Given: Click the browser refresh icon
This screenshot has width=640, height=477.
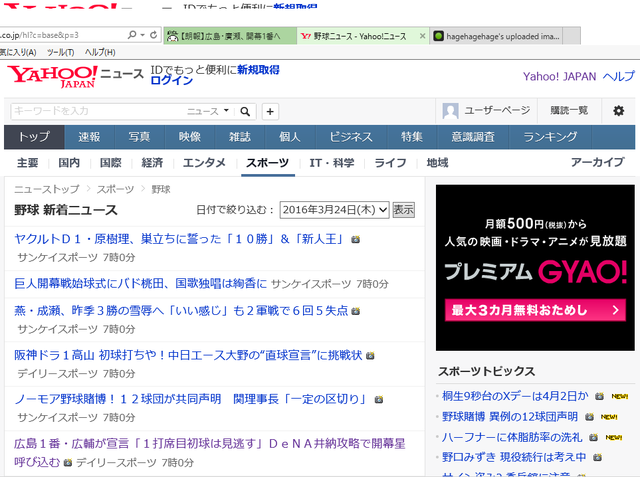Looking at the screenshot, I should click(x=153, y=35).
